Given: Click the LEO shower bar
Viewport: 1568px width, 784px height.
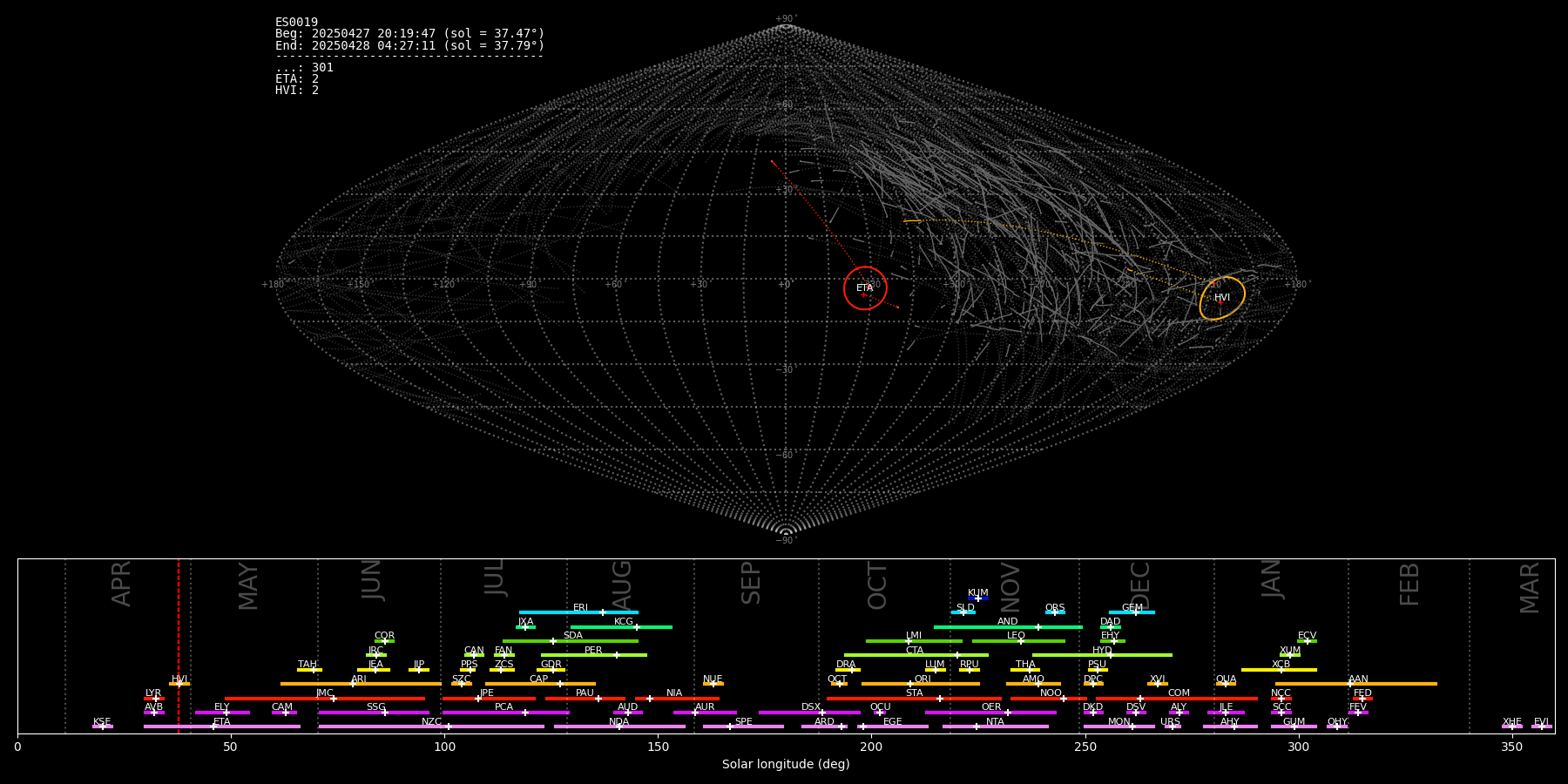Looking at the screenshot, I should 1018,641.
